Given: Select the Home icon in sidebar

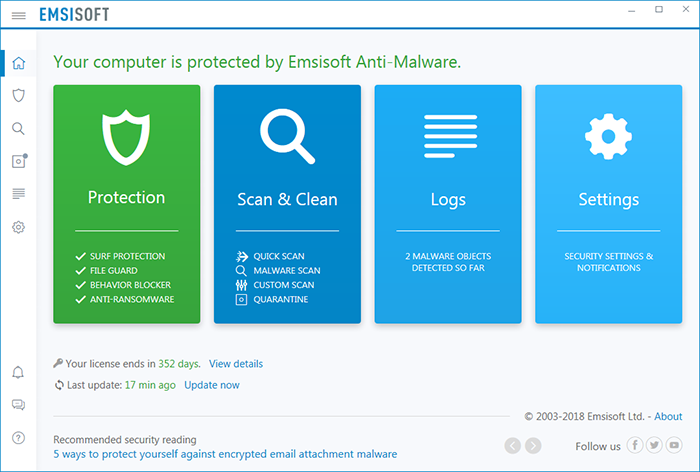Looking at the screenshot, I should tap(18, 63).
